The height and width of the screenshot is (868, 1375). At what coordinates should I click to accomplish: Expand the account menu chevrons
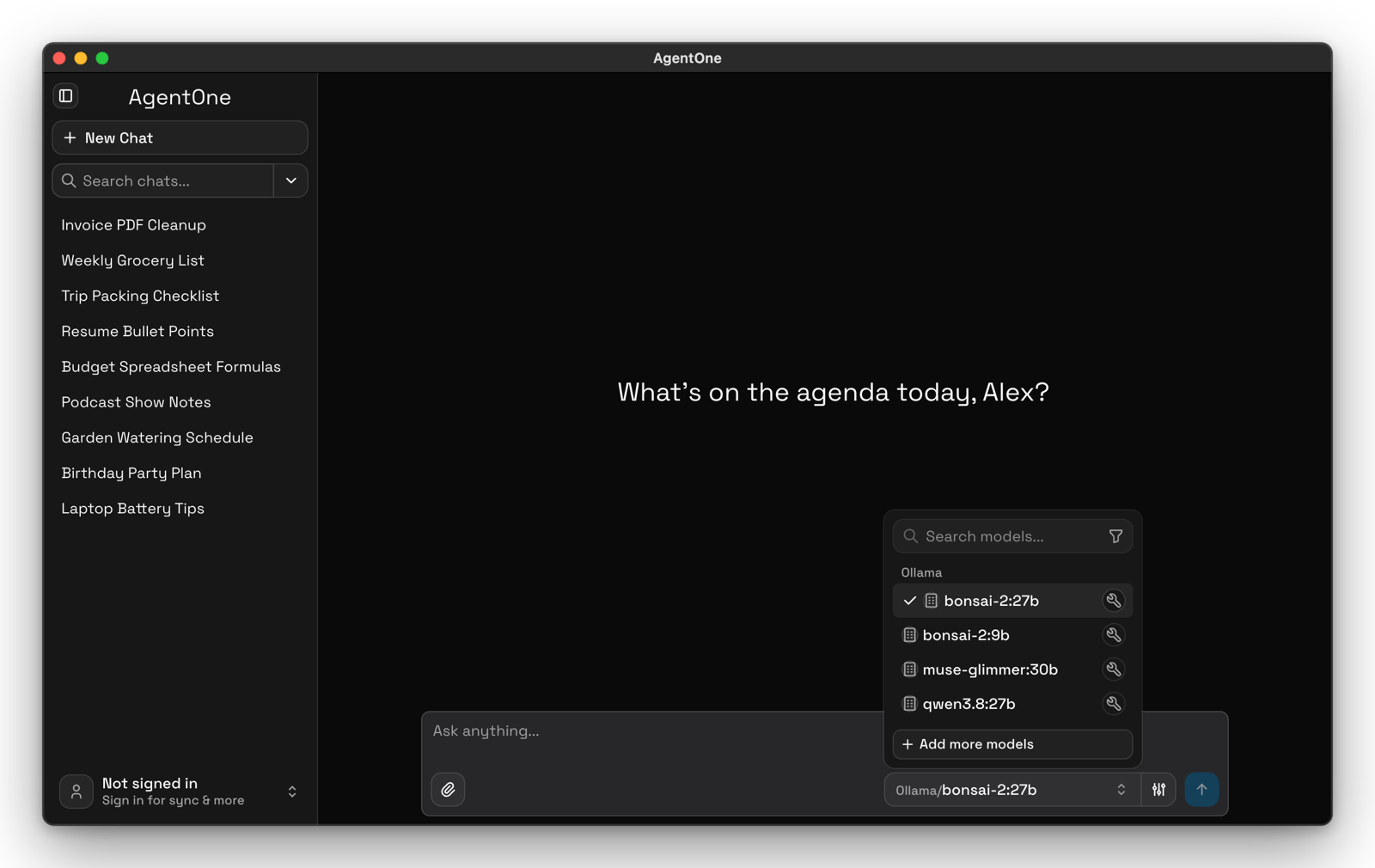(x=292, y=792)
